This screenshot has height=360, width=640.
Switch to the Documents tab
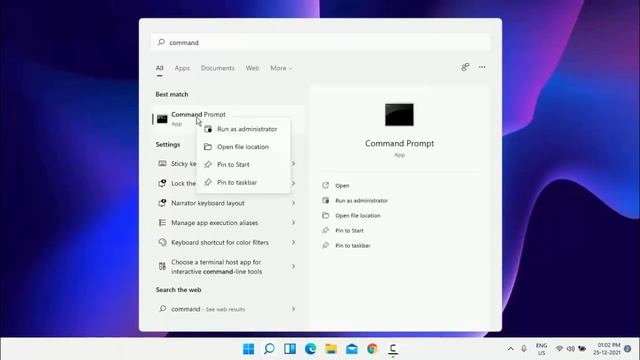218,68
